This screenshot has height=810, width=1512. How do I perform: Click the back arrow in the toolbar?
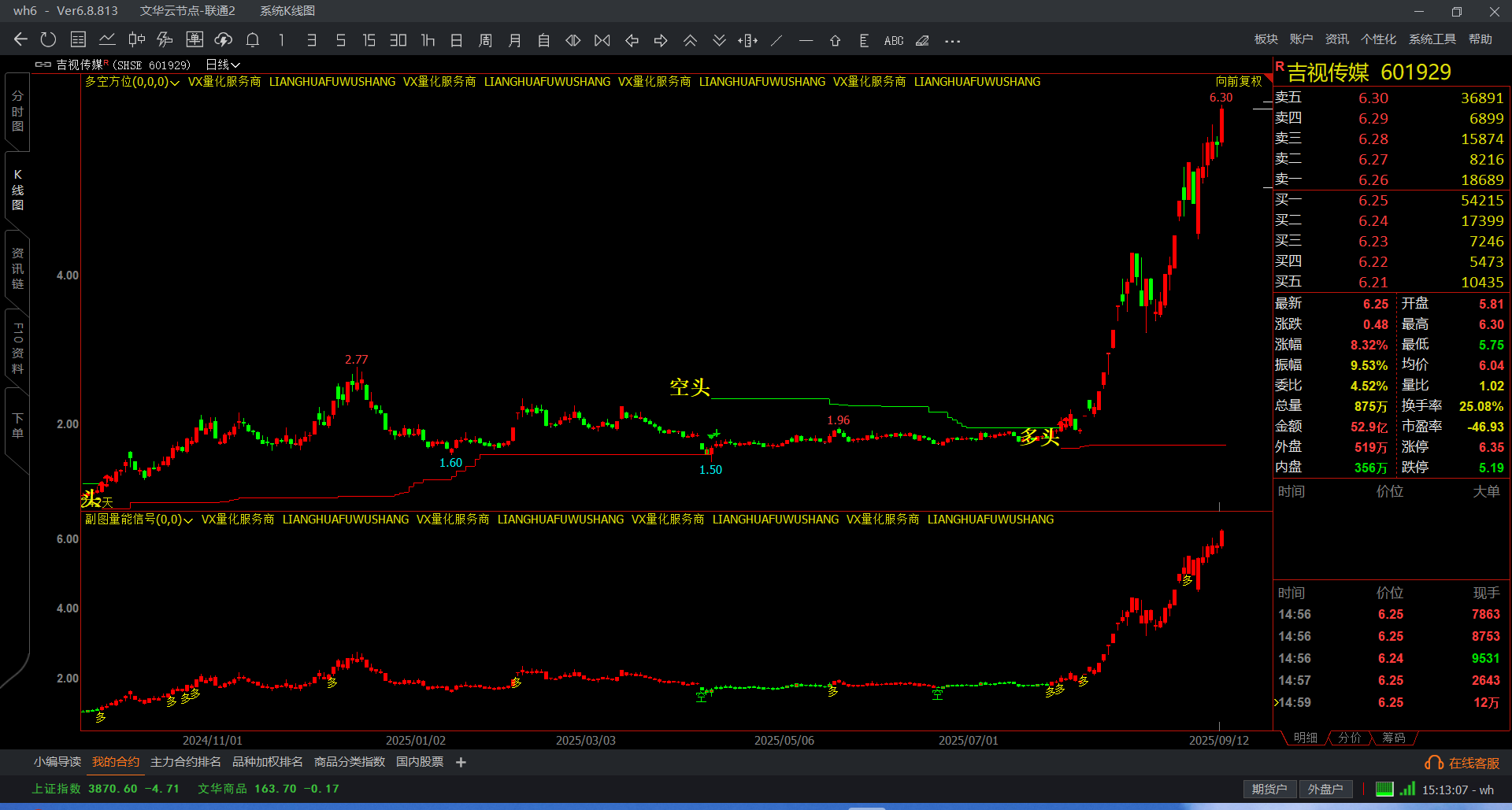[20, 39]
